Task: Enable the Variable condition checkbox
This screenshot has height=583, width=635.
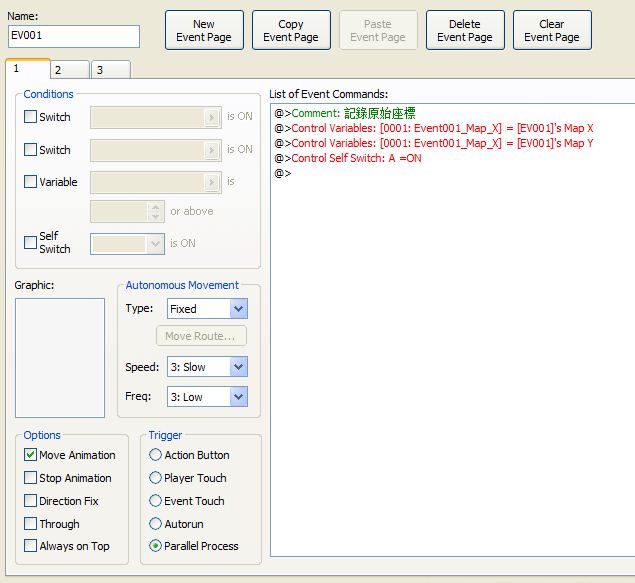Action: click(x=30, y=181)
